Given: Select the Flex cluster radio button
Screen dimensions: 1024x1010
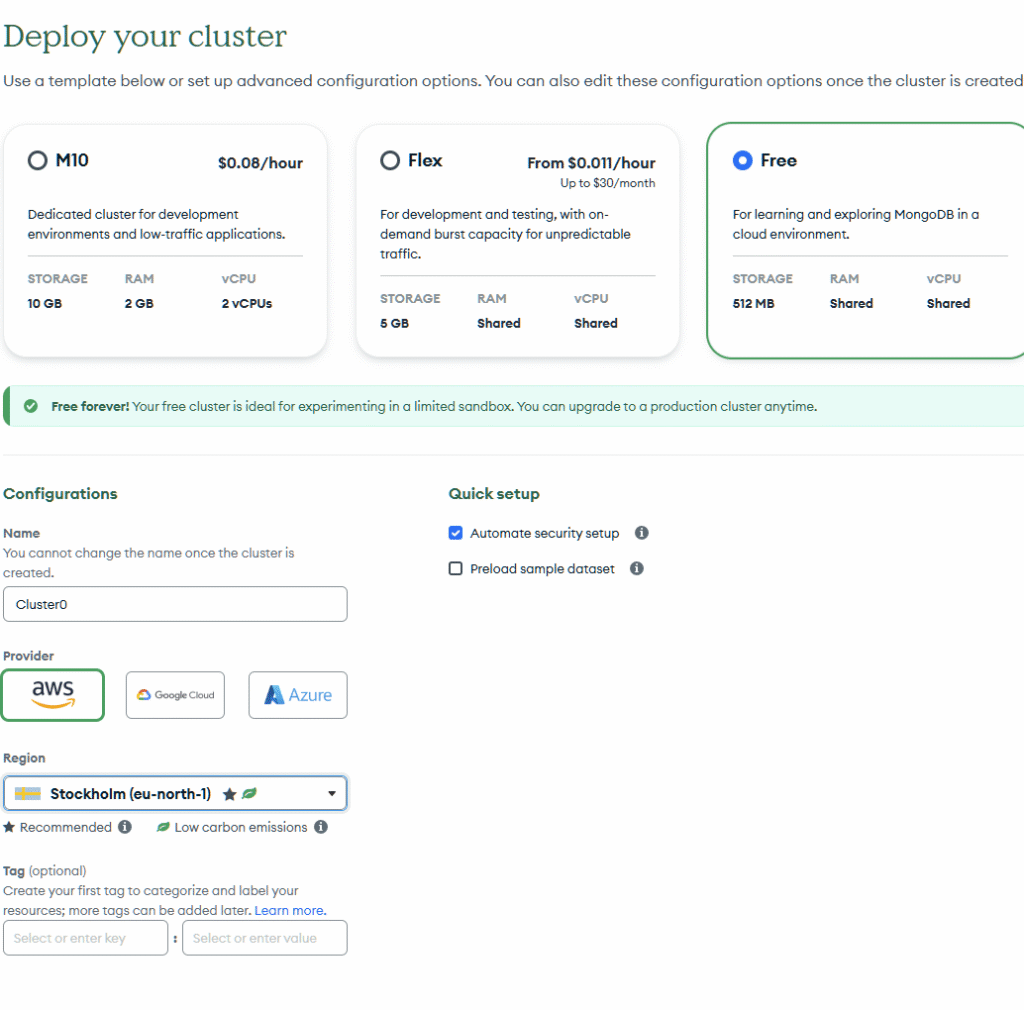Looking at the screenshot, I should coord(390,161).
